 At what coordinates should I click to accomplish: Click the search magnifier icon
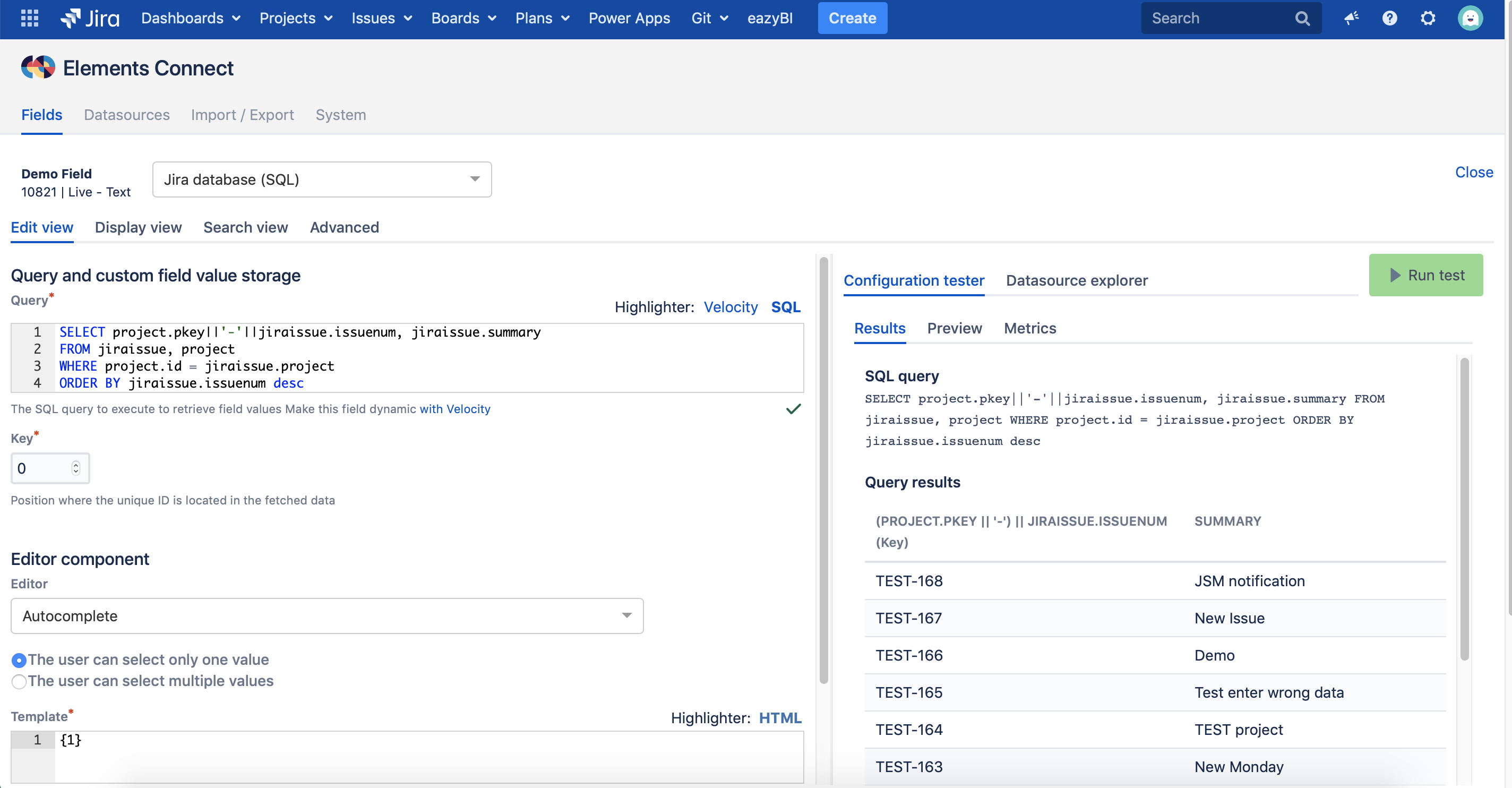(x=1302, y=18)
